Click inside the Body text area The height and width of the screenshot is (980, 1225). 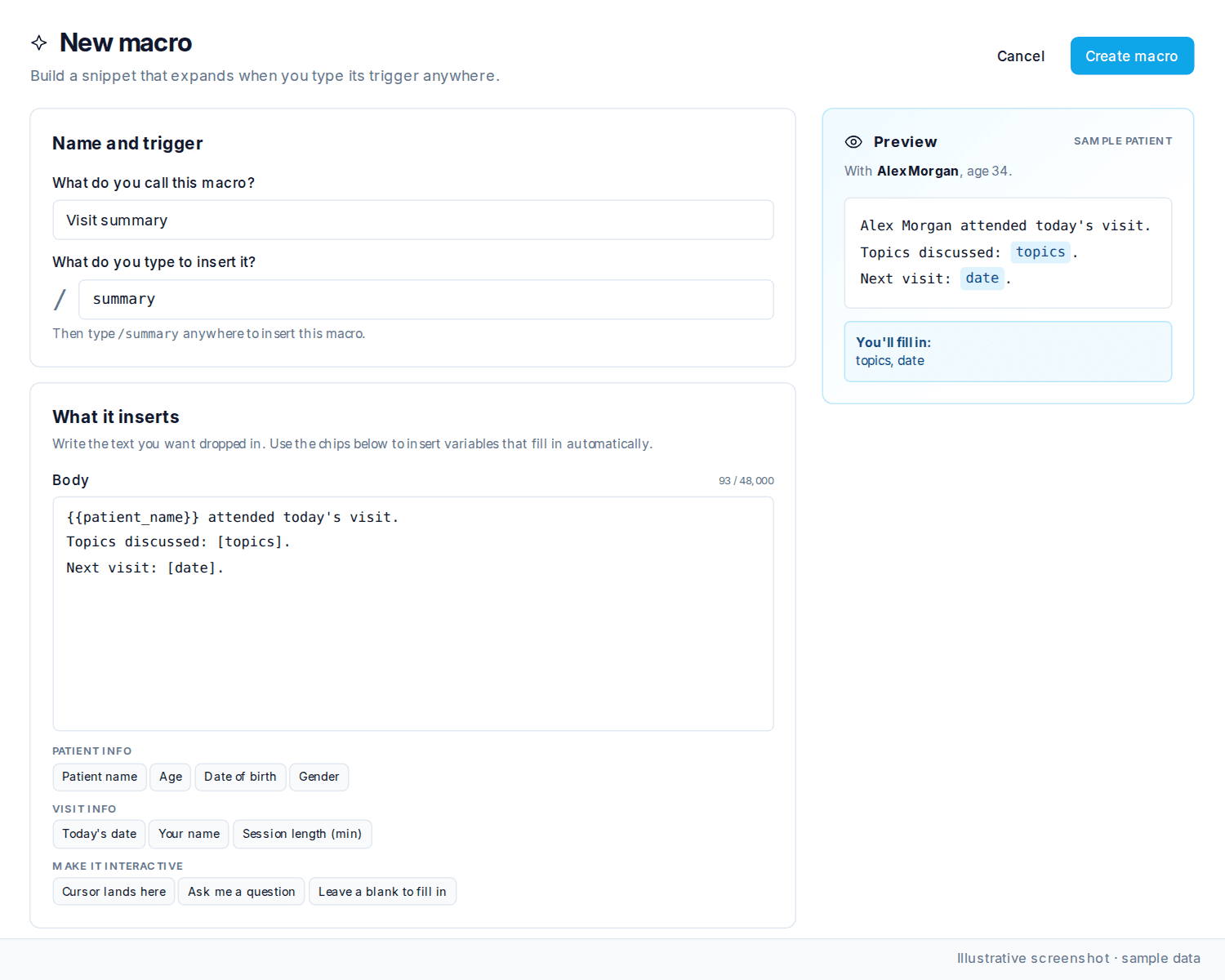[413, 614]
